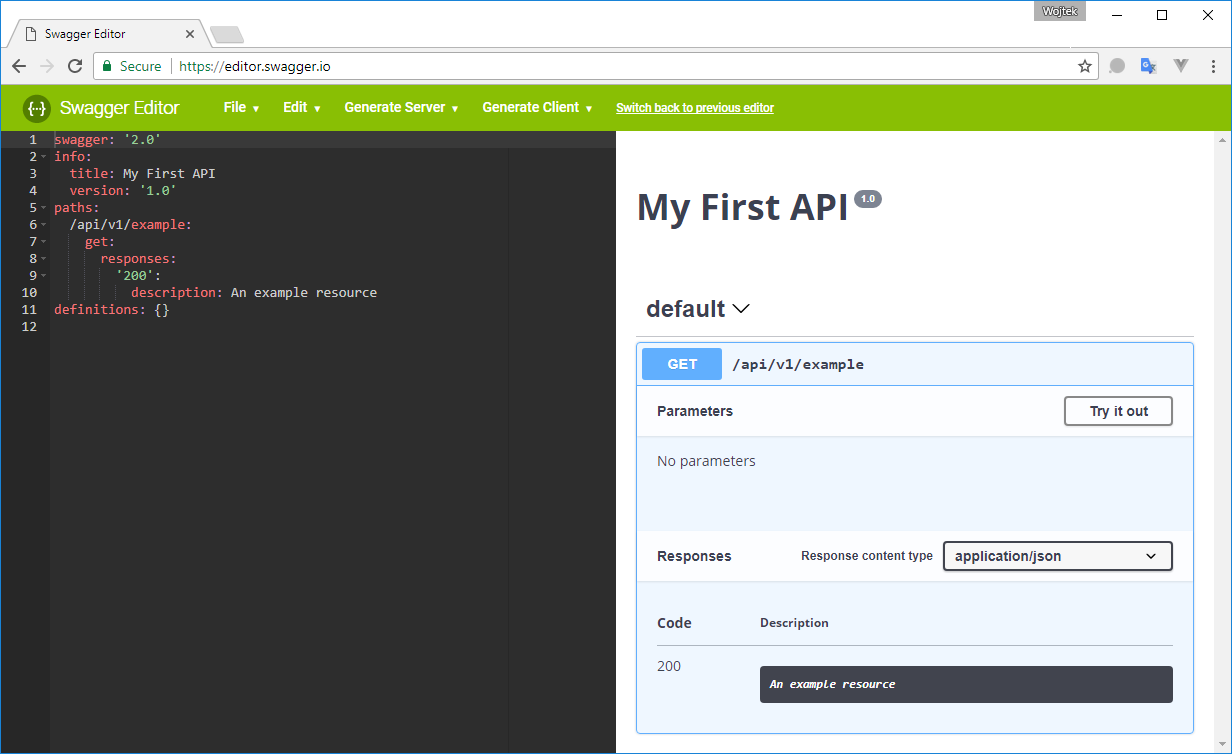The image size is (1232, 754).
Task: Collapse the default tag section chevron
Action: [x=741, y=309]
